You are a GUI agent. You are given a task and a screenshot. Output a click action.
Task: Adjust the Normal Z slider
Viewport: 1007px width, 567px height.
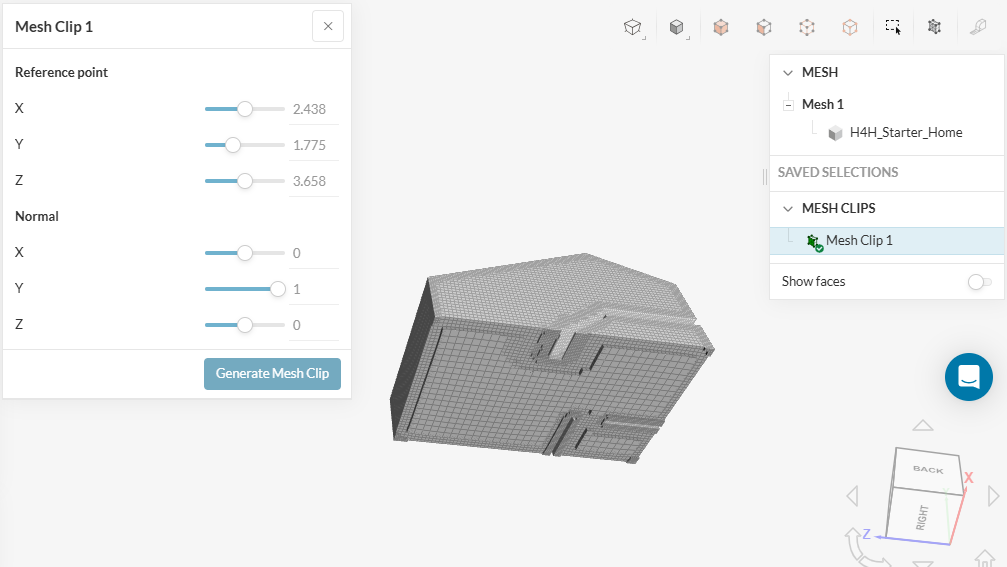tap(245, 325)
